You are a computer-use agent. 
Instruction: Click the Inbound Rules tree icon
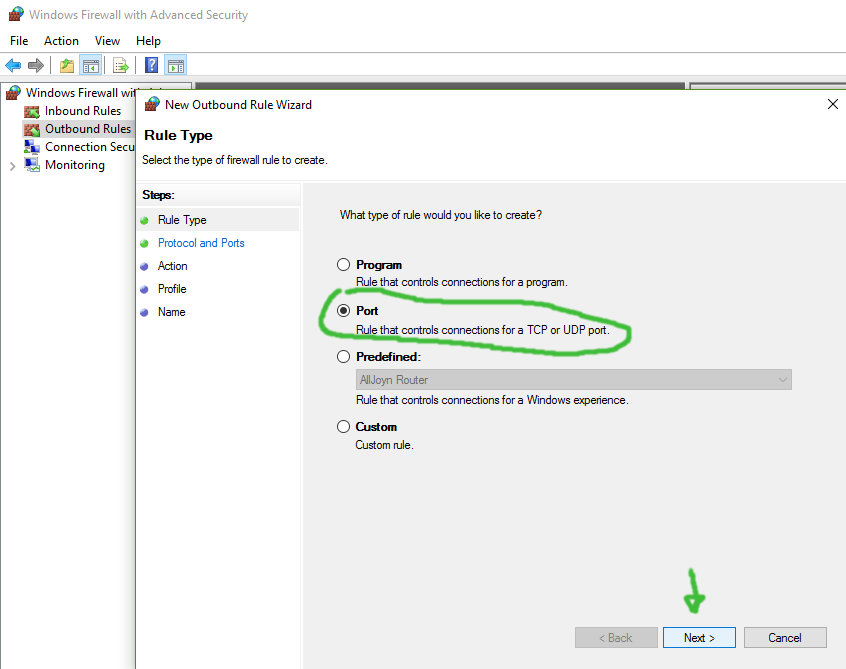coord(32,112)
